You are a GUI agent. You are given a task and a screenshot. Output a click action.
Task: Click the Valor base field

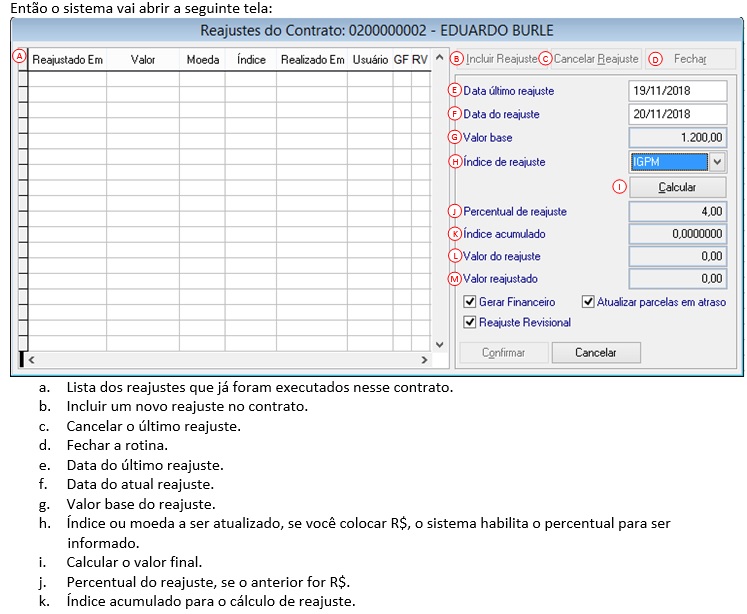click(x=678, y=137)
